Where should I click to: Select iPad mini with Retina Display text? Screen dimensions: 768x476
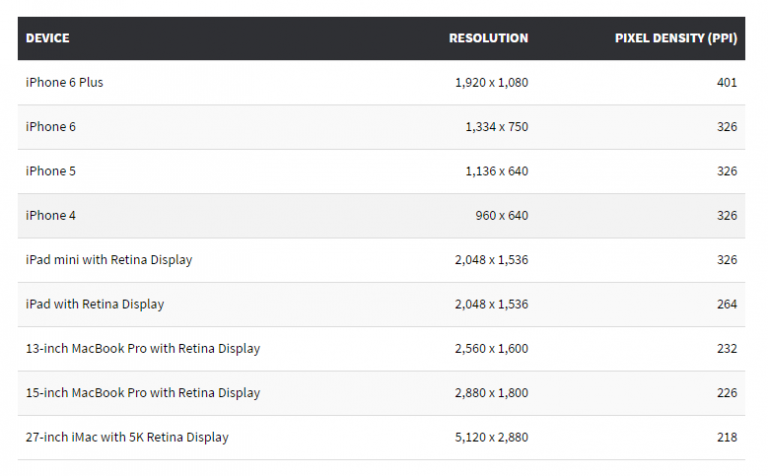[109, 260]
